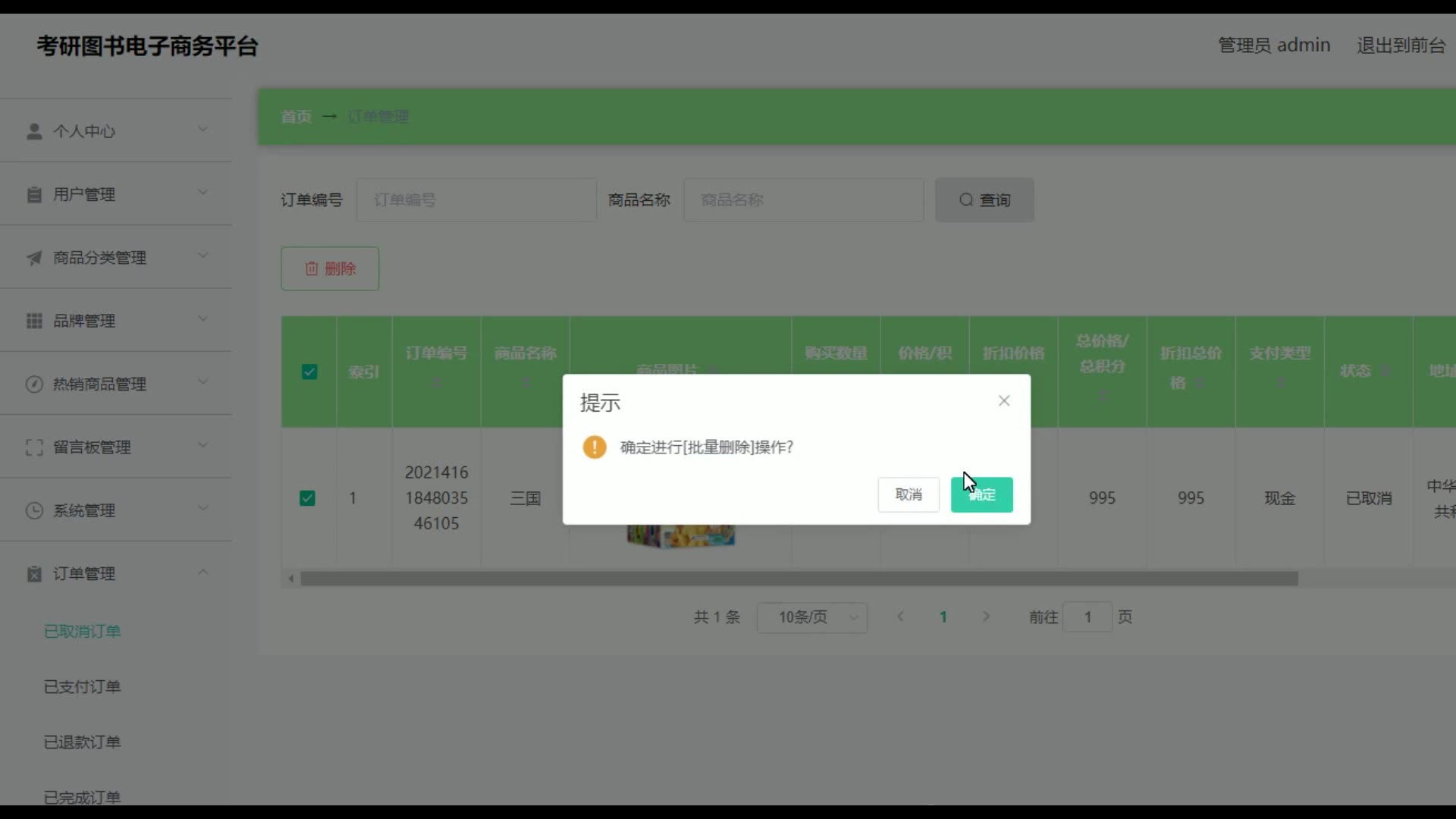
Task: Toggle the select-all checkbox in table header
Action: [309, 372]
